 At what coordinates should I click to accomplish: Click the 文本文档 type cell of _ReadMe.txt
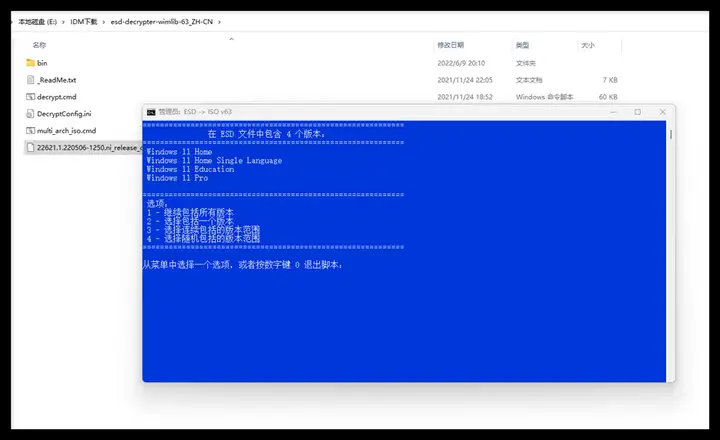click(529, 80)
